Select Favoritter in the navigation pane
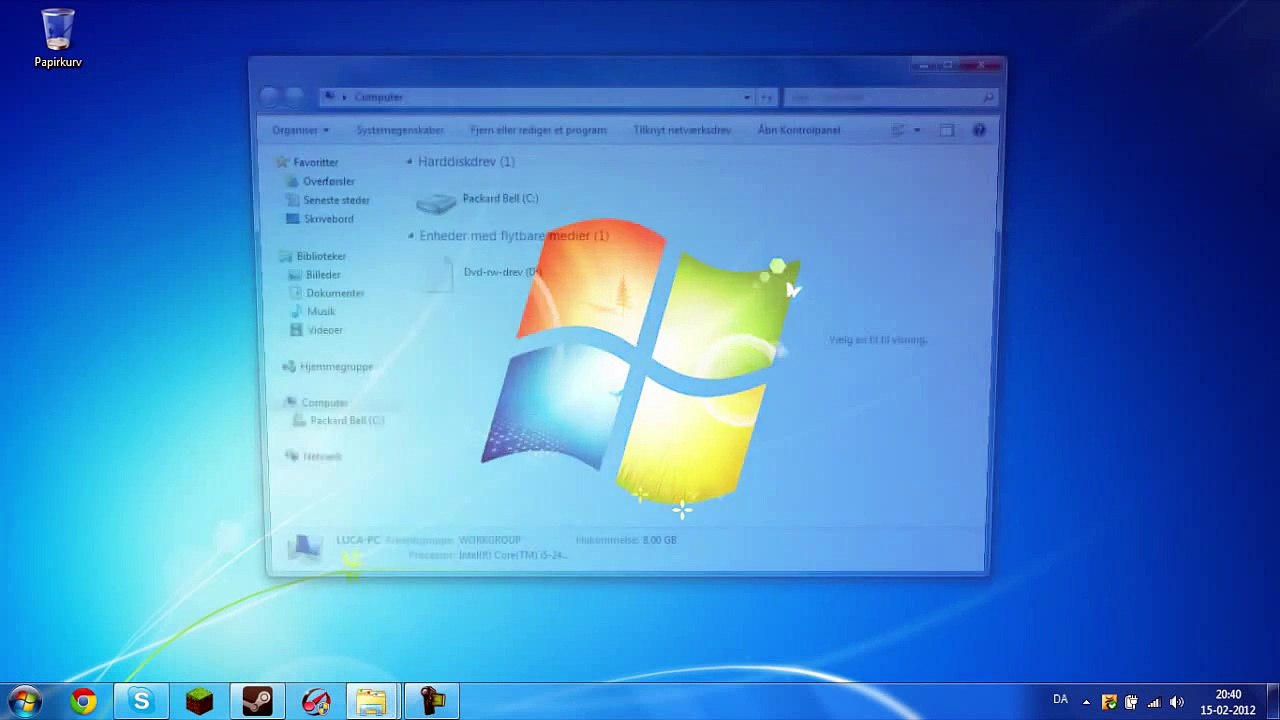Image resolution: width=1280 pixels, height=720 pixels. 315,162
